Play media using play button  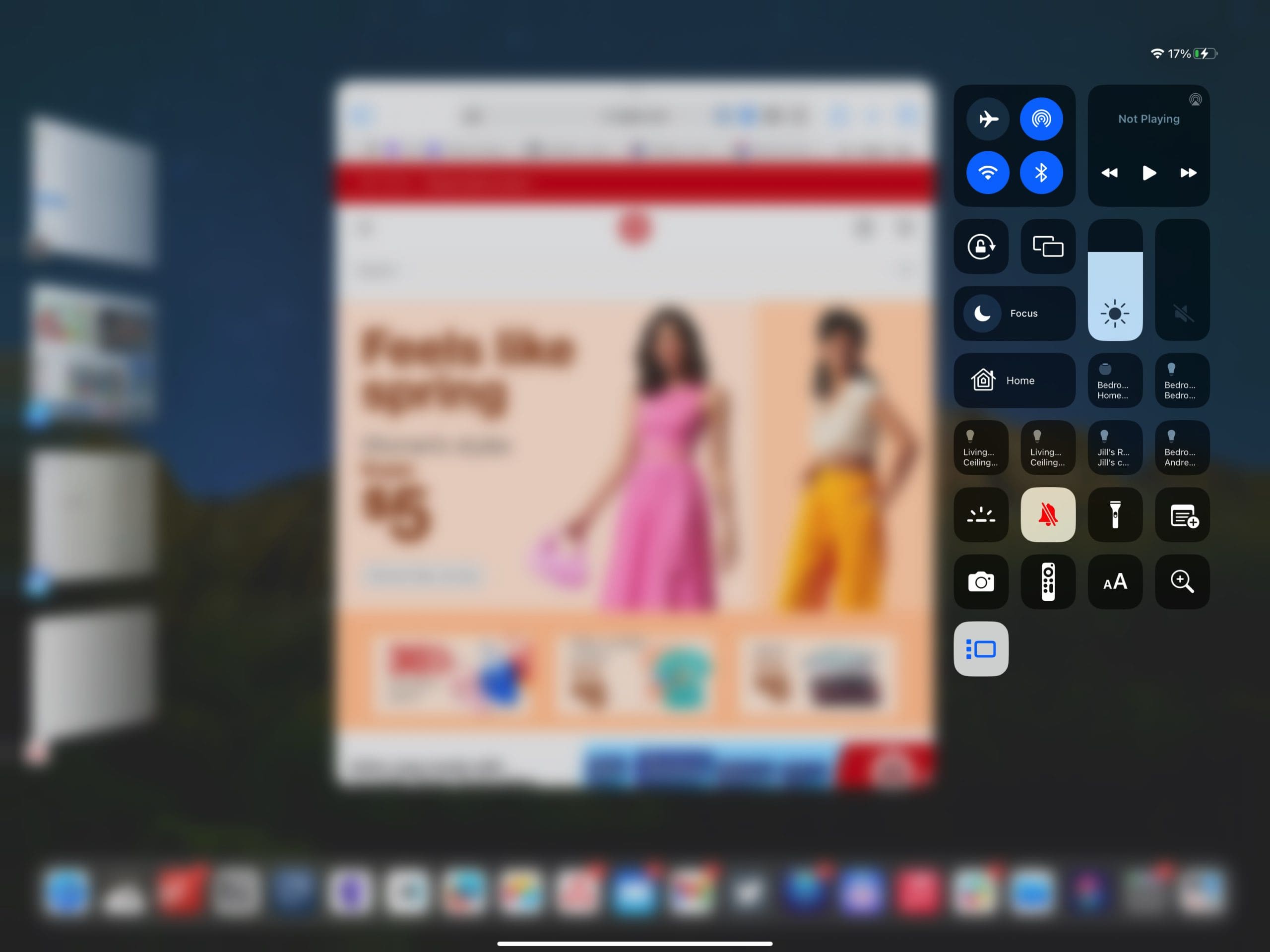(1148, 172)
